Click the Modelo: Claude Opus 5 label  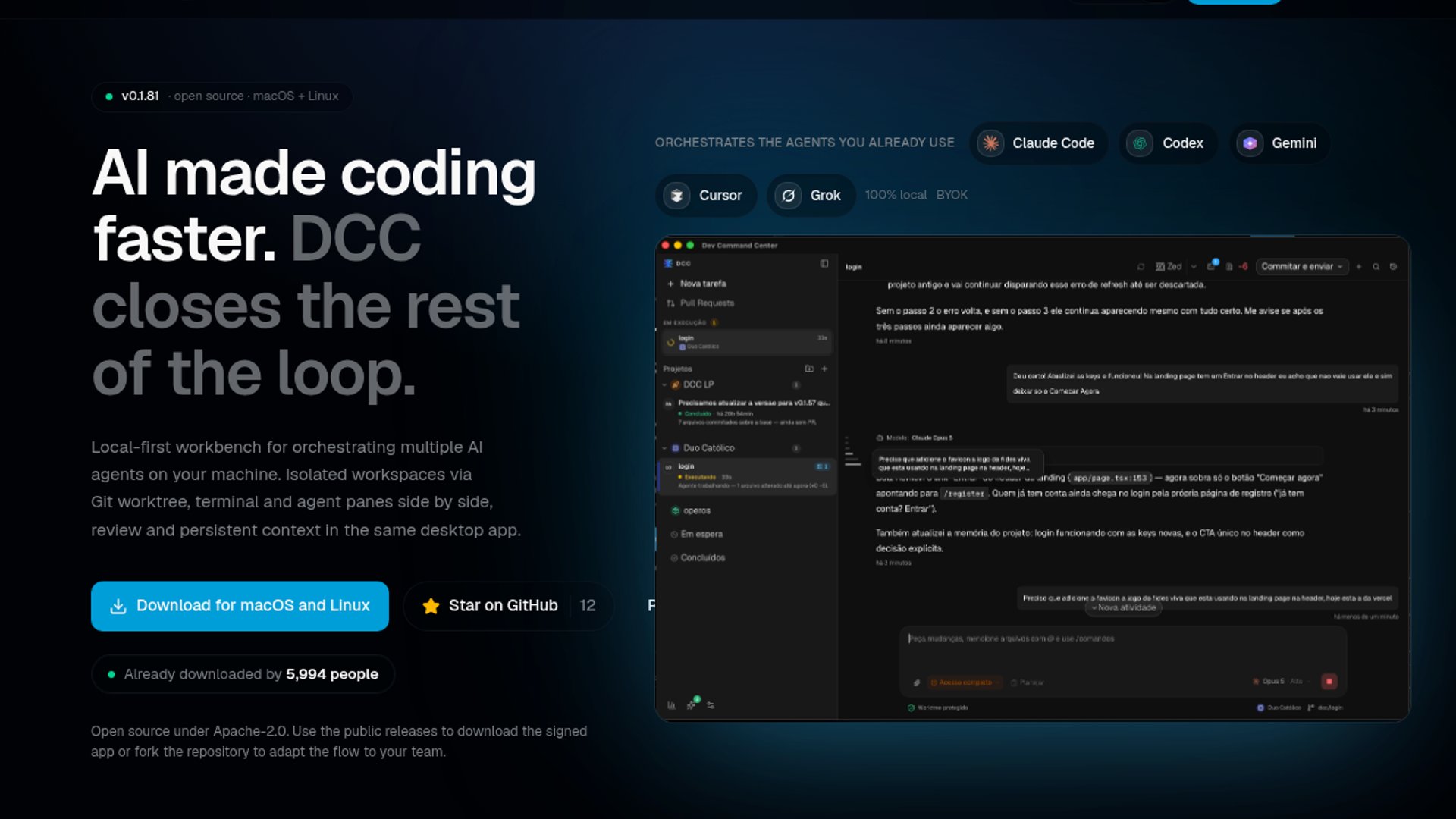click(914, 438)
